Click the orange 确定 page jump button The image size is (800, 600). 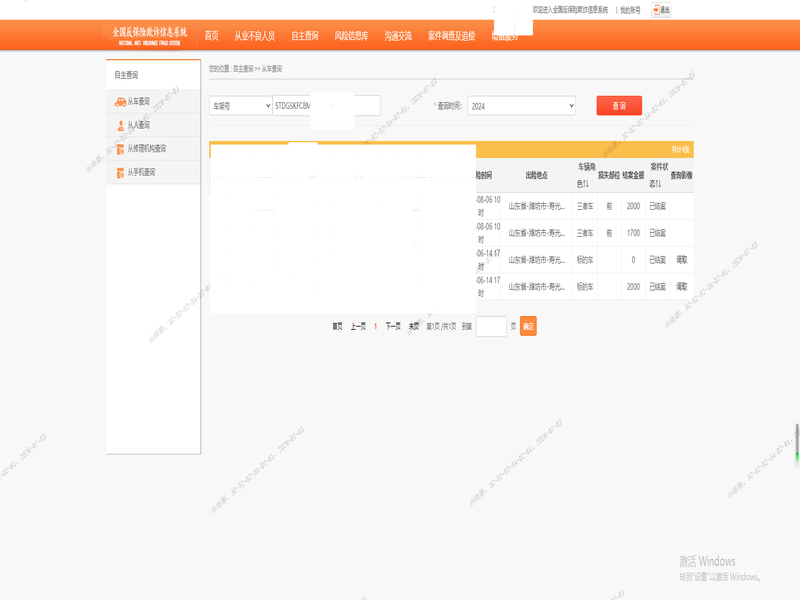(528, 326)
